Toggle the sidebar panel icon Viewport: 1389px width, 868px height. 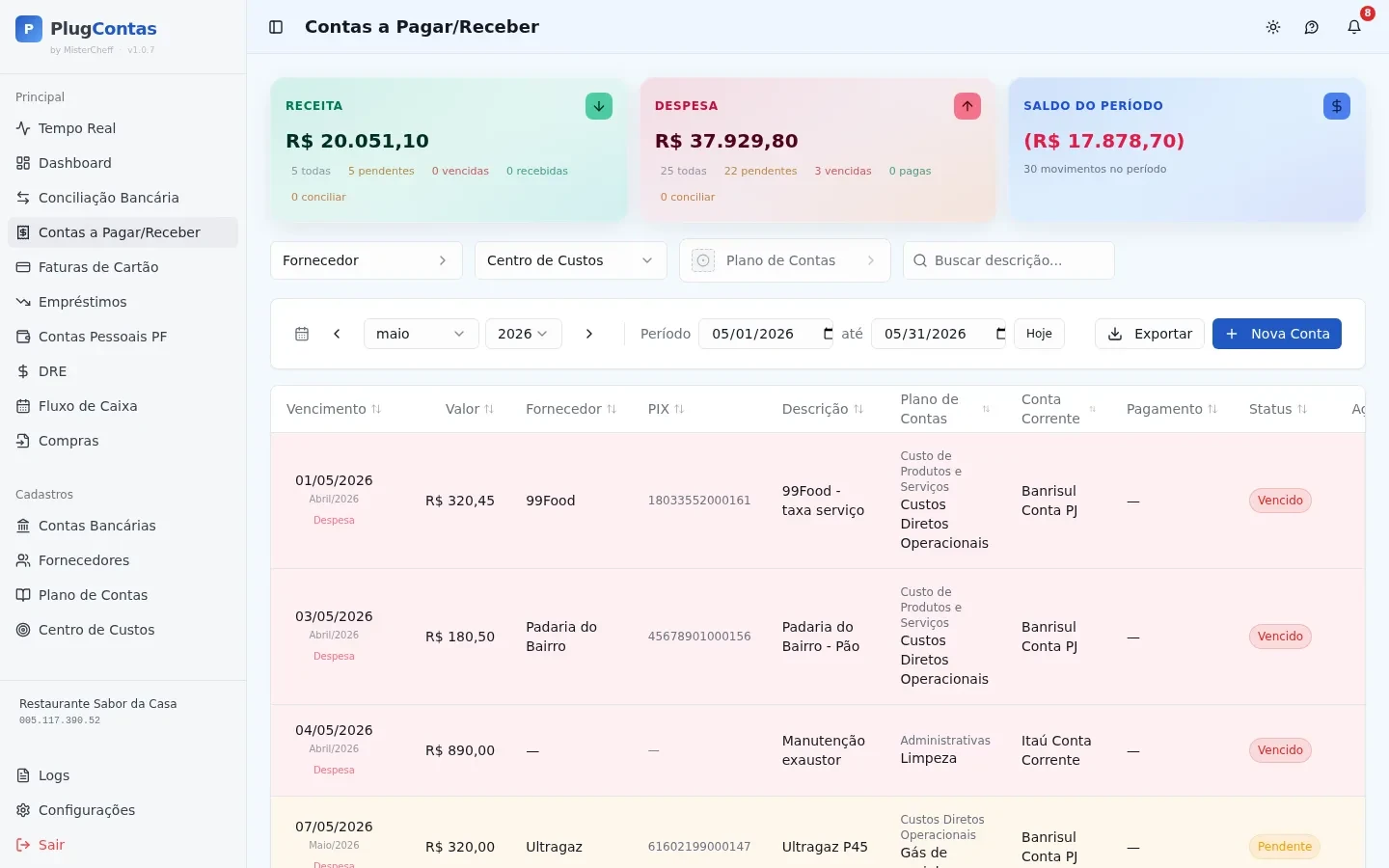click(276, 27)
